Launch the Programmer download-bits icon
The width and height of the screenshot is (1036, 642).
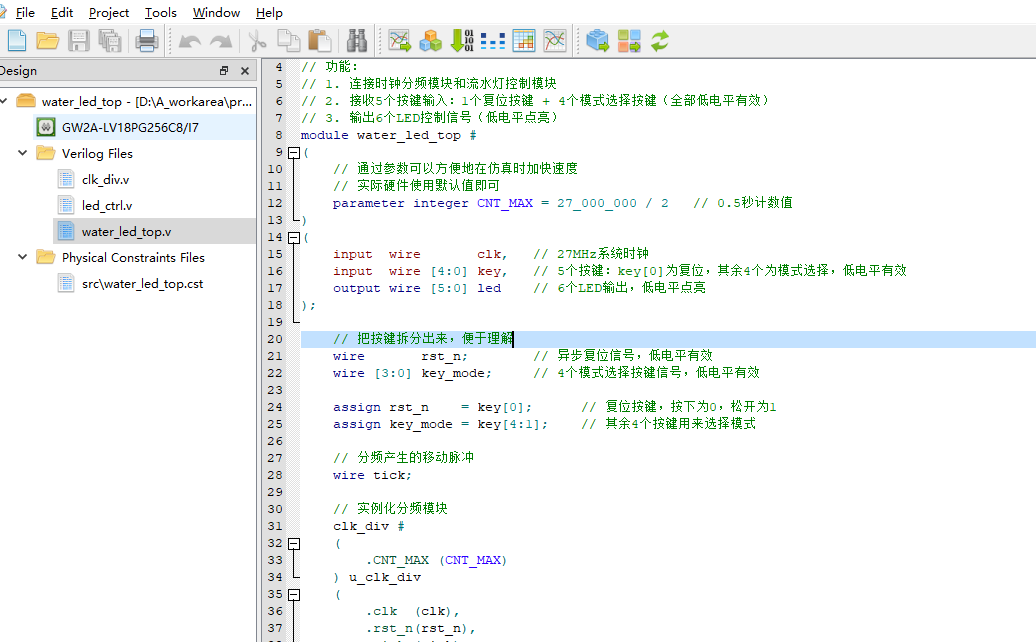click(x=462, y=41)
